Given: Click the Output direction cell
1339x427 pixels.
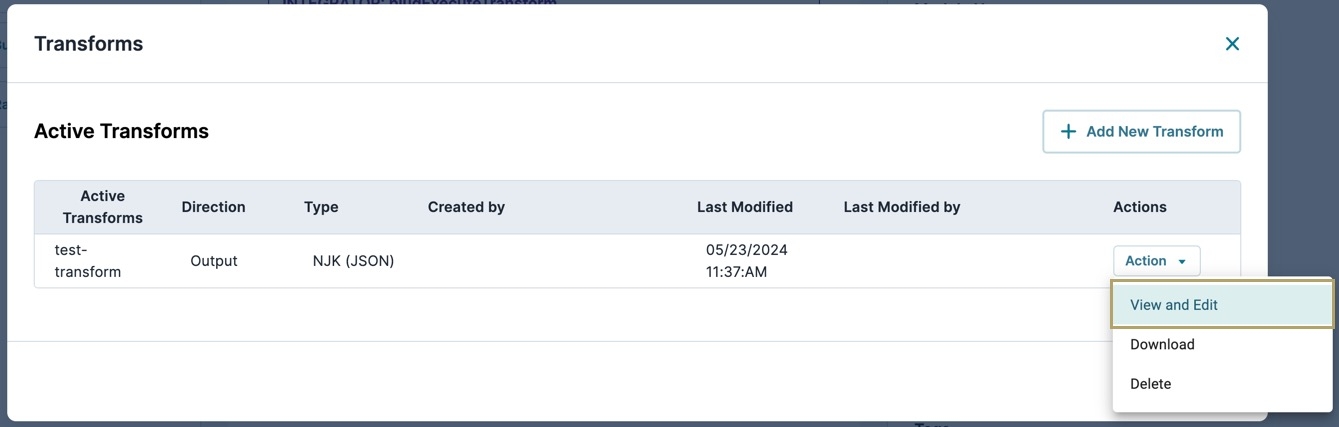Looking at the screenshot, I should [x=214, y=261].
